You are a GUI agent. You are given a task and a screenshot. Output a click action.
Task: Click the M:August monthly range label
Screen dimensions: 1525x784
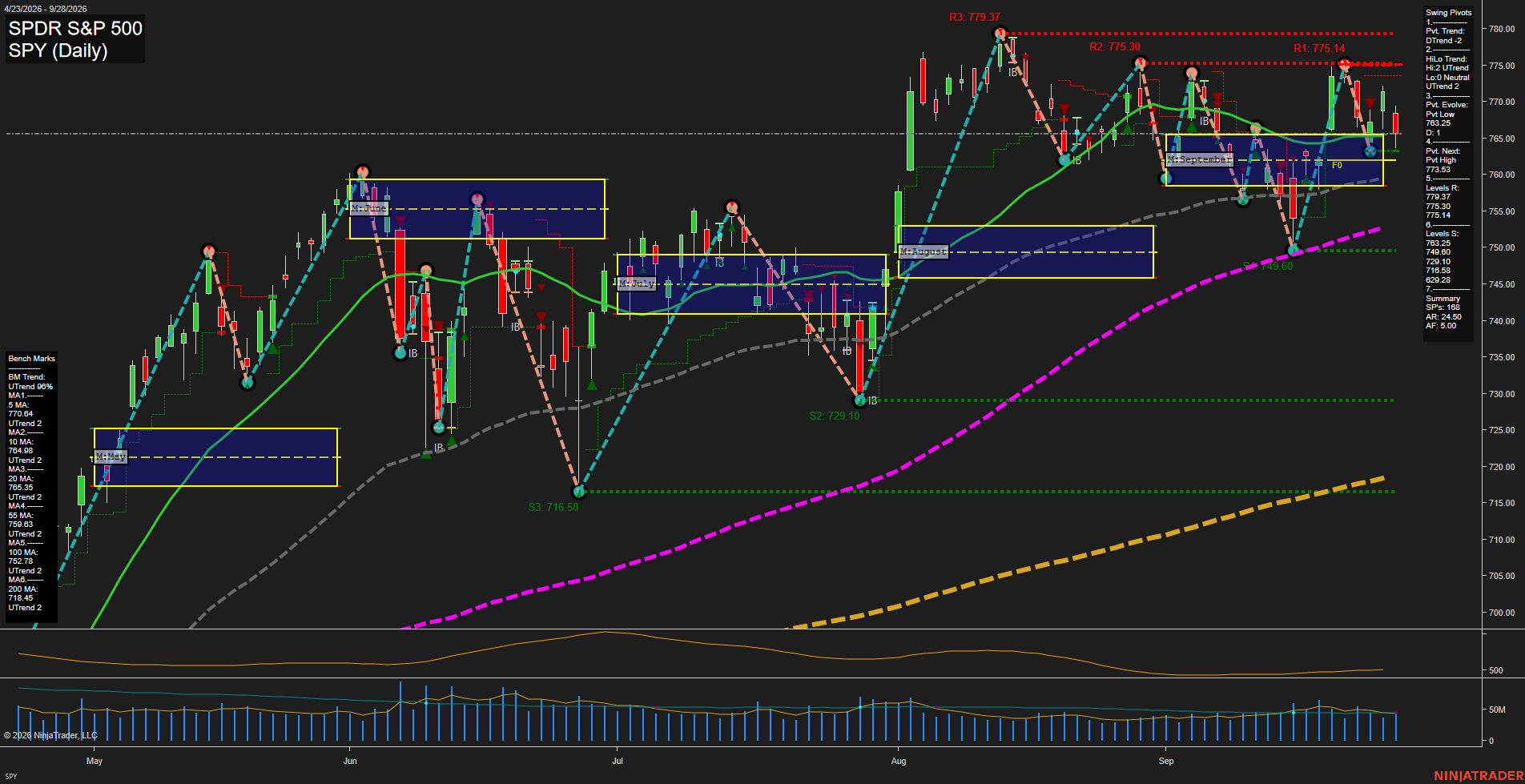(x=923, y=251)
